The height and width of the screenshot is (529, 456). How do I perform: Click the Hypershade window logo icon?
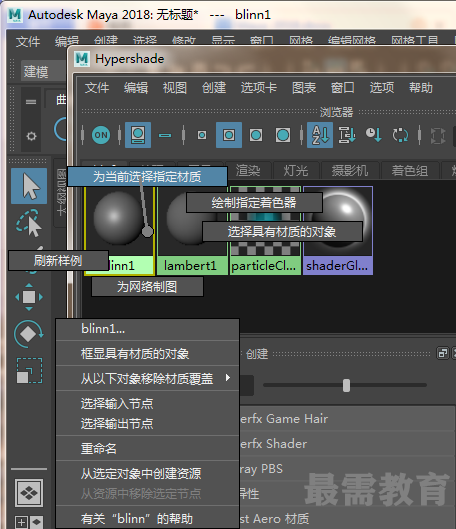pyautogui.click(x=82, y=59)
